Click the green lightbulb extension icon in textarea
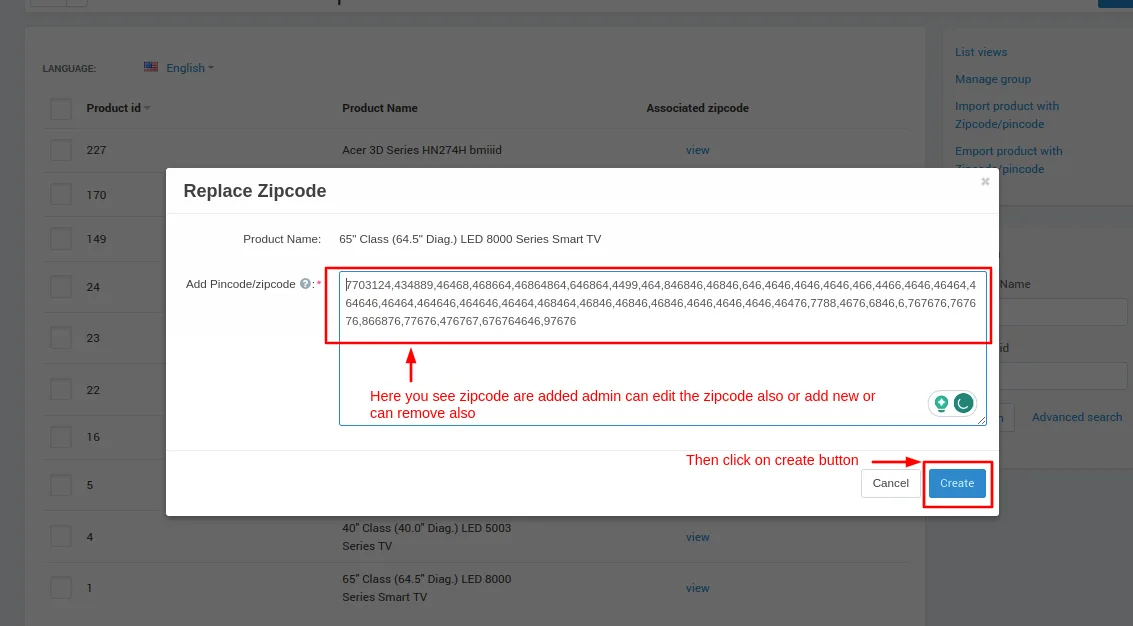This screenshot has width=1133, height=626. [941, 403]
